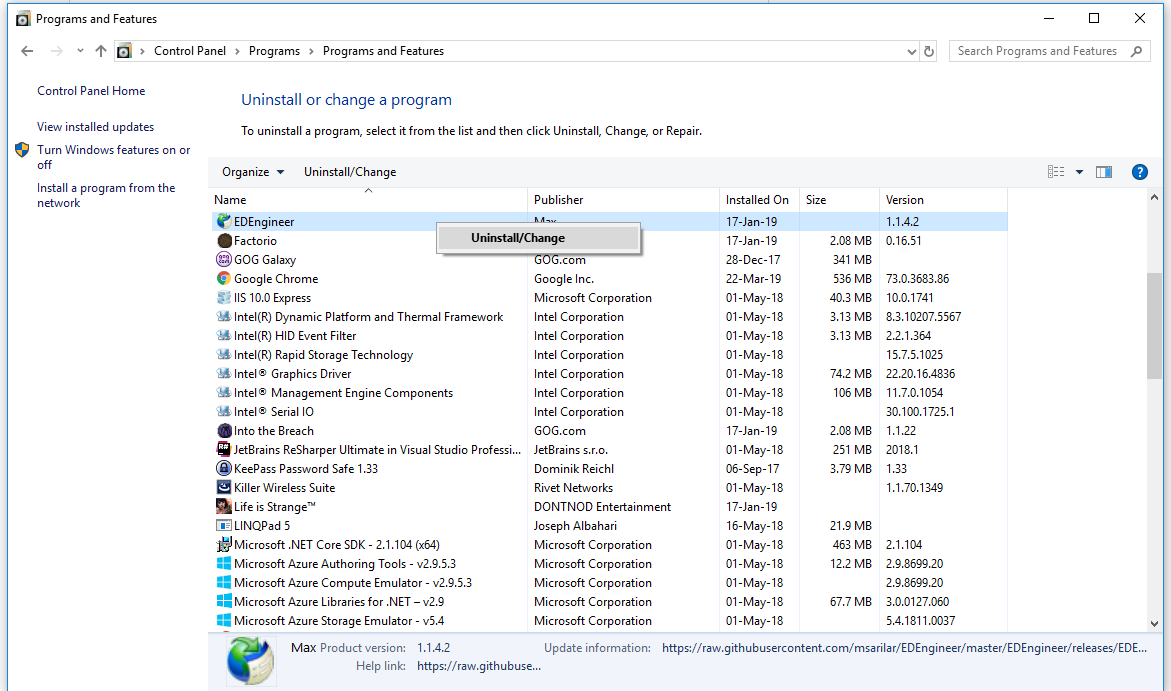1171x691 pixels.
Task: Select Intel(R) Dynamic Platform and Thermal Framework
Action: click(609, 317)
